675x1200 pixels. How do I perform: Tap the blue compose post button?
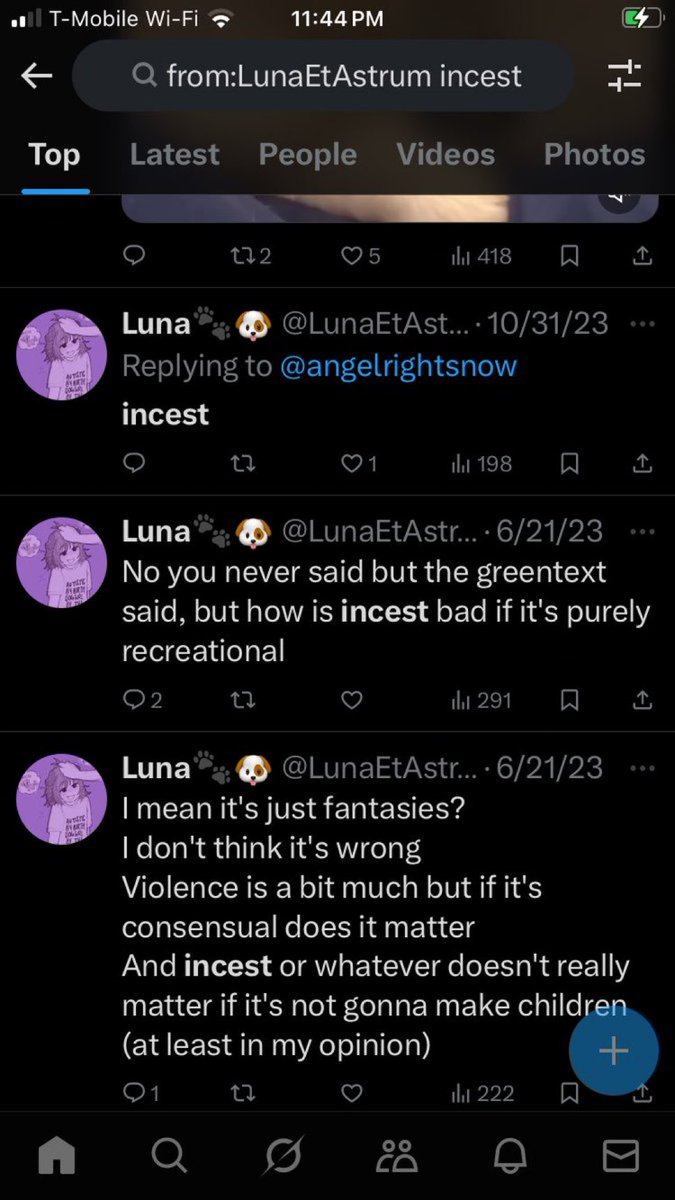coord(614,1050)
